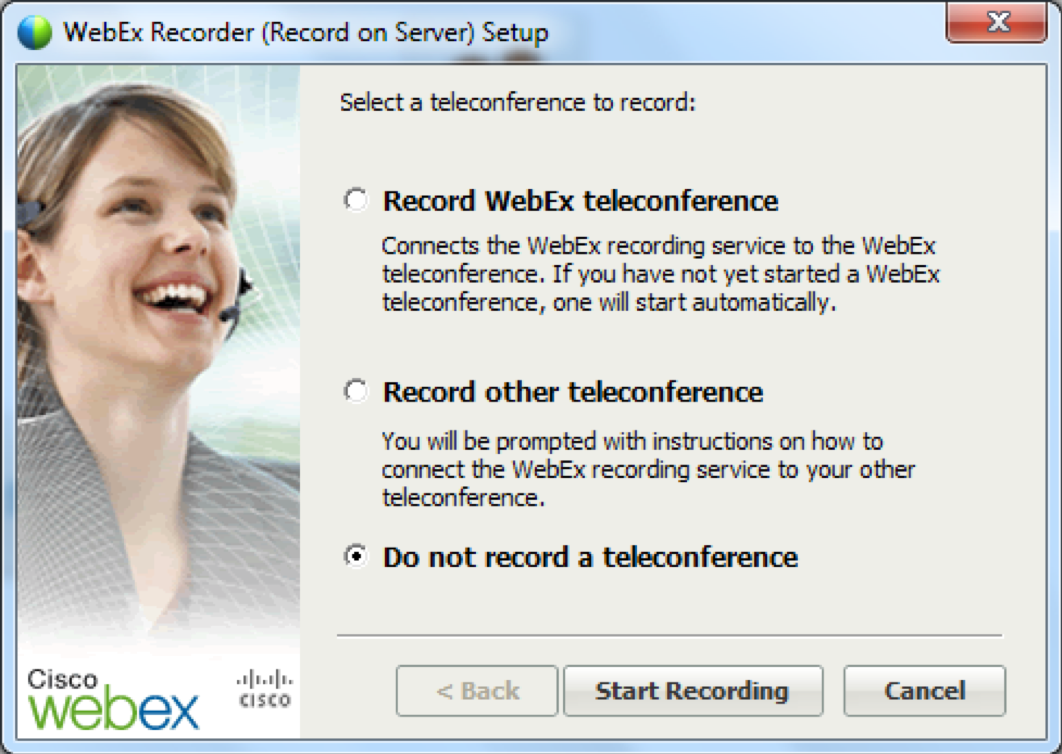Click the WebEx Recorder Setup title text
The width and height of the screenshot is (1062, 754).
click(306, 32)
